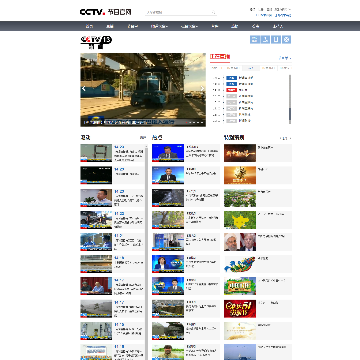
Task: Open the thumbnail of two politicians' portraits
Action: (x=240, y=242)
